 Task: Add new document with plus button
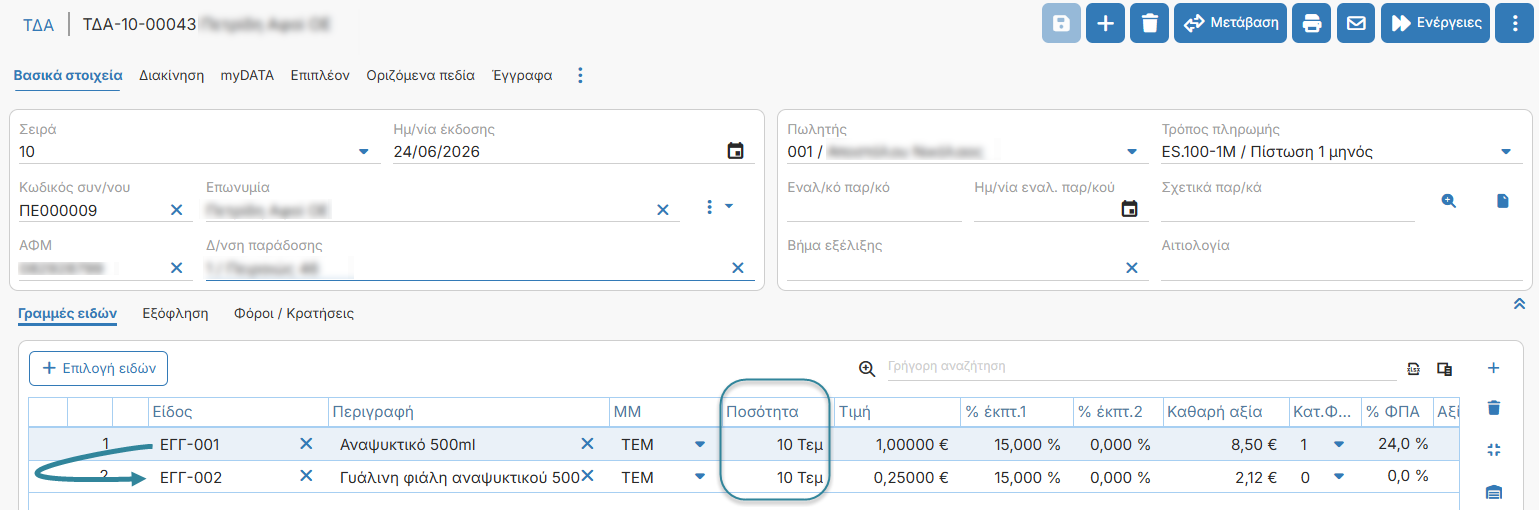tap(1105, 23)
